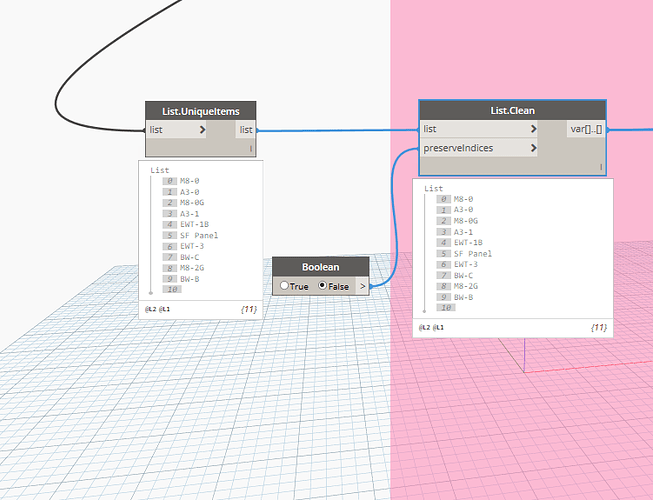Viewport: 653px width, 500px height.
Task: Click item 'SF Panel' in List.Clean preview
Action: click(x=473, y=254)
